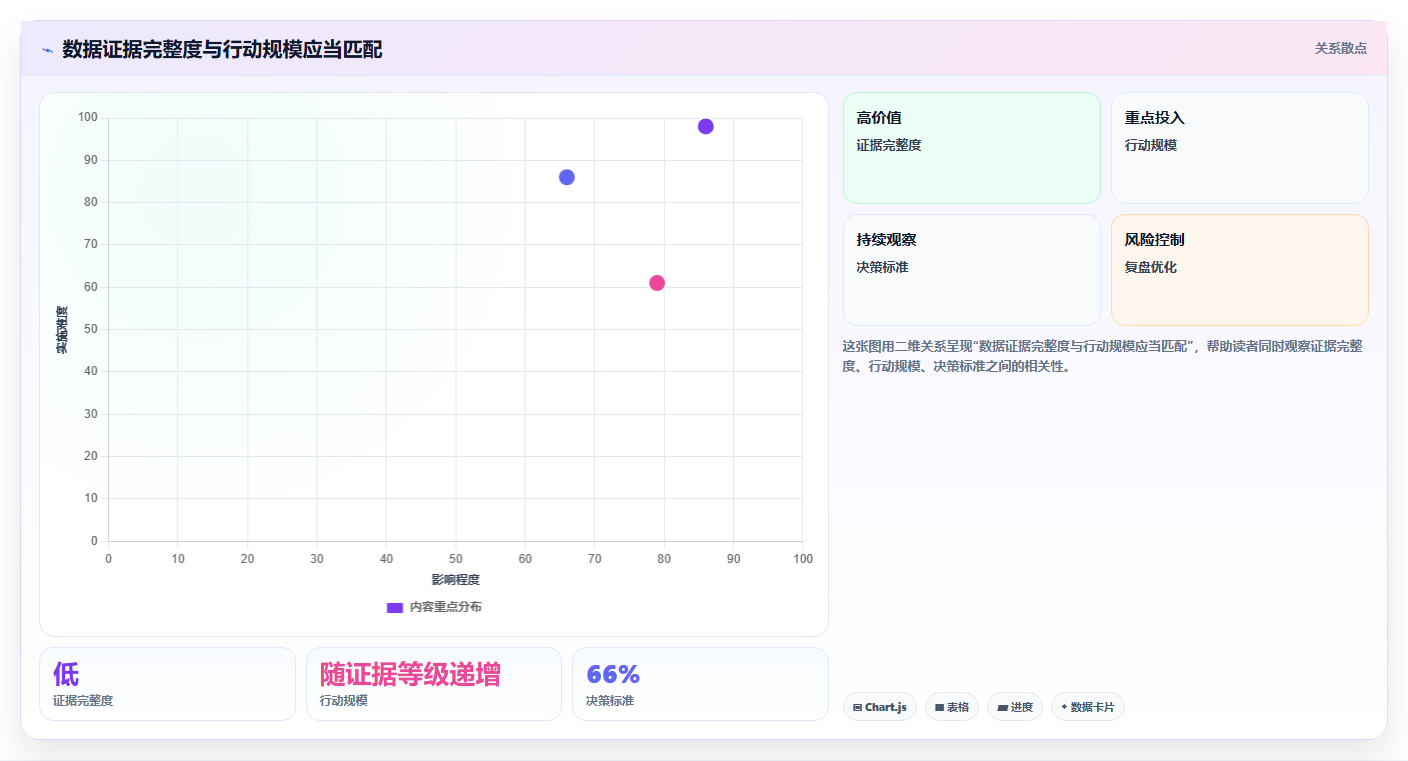
Task: Click the title 数据证据完整度与行动规模应当匹配
Action: [222, 49]
